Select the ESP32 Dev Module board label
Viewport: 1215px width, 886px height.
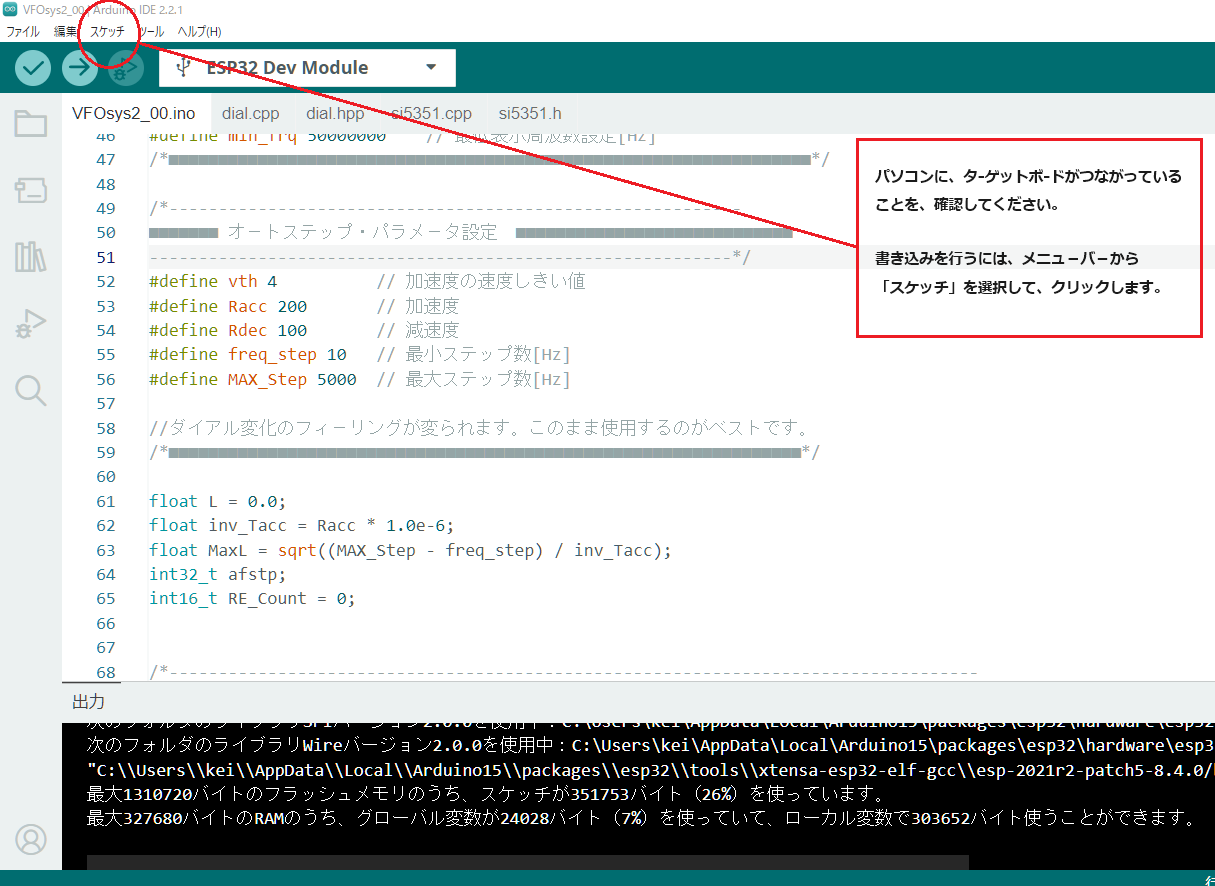[x=287, y=67]
